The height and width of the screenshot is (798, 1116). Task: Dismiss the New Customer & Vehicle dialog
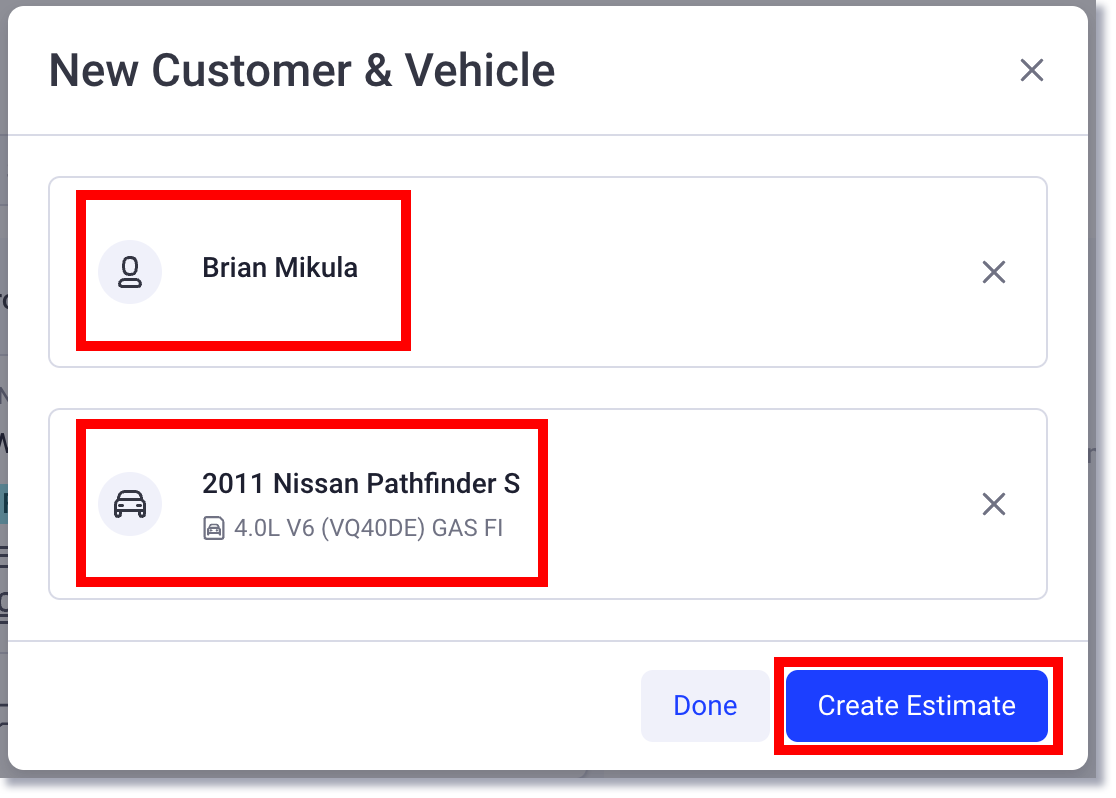1031,70
